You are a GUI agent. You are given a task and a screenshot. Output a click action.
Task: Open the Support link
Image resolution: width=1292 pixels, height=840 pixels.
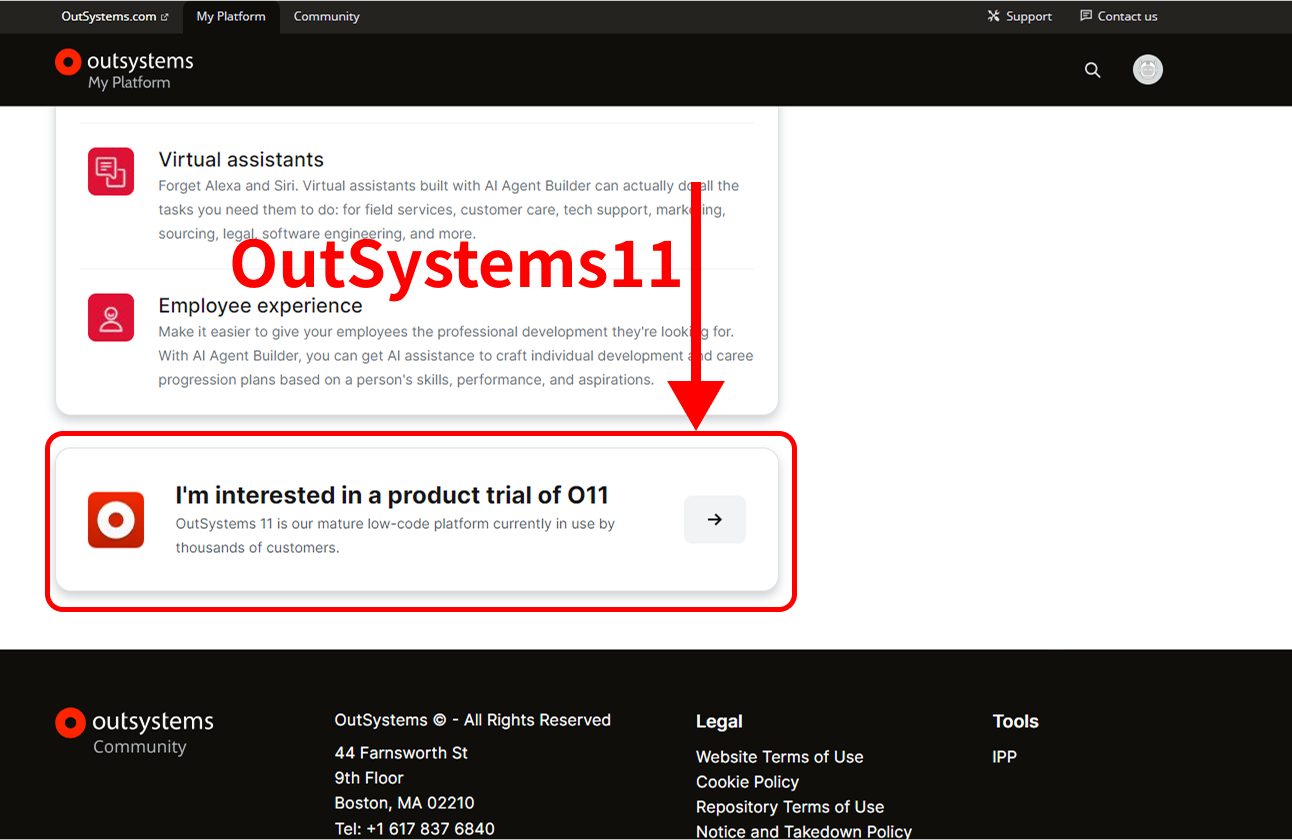pyautogui.click(x=1019, y=16)
